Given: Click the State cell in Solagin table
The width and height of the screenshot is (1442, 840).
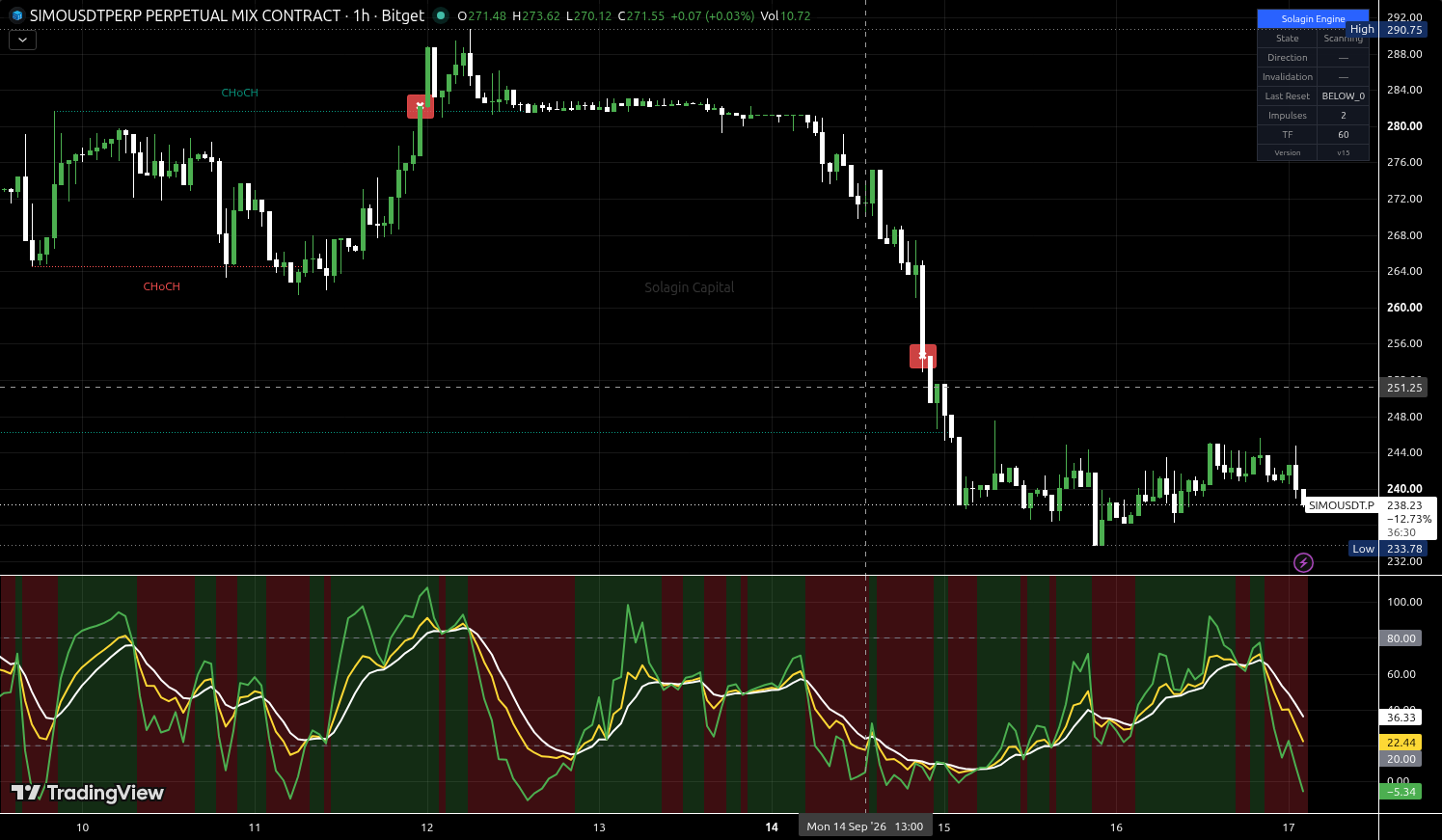Looking at the screenshot, I should point(1287,39).
